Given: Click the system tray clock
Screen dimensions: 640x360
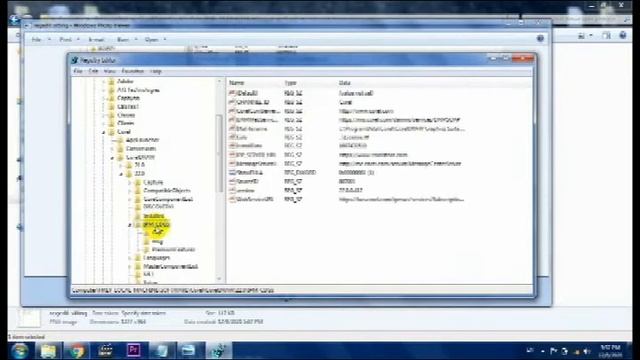Looking at the screenshot, I should 611,351.
